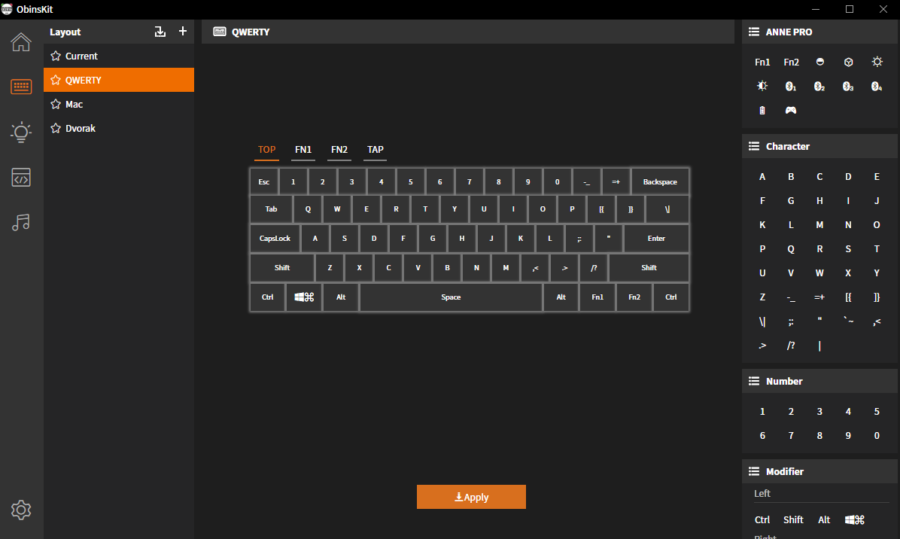Pick the Fn2 key in ANNE PRO panel
Viewport: 900px width, 539px height.
(791, 62)
